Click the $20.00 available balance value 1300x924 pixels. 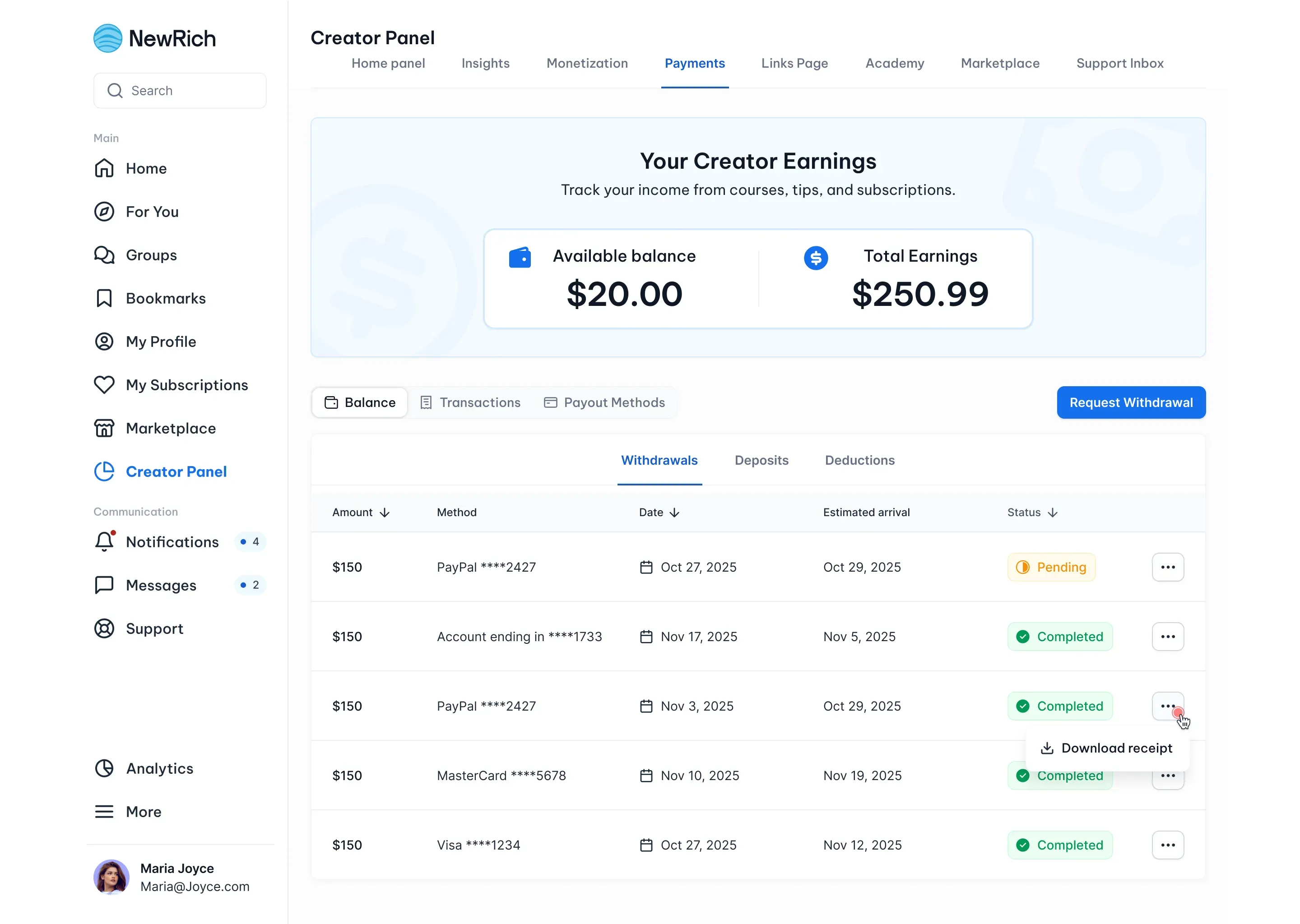tap(624, 294)
